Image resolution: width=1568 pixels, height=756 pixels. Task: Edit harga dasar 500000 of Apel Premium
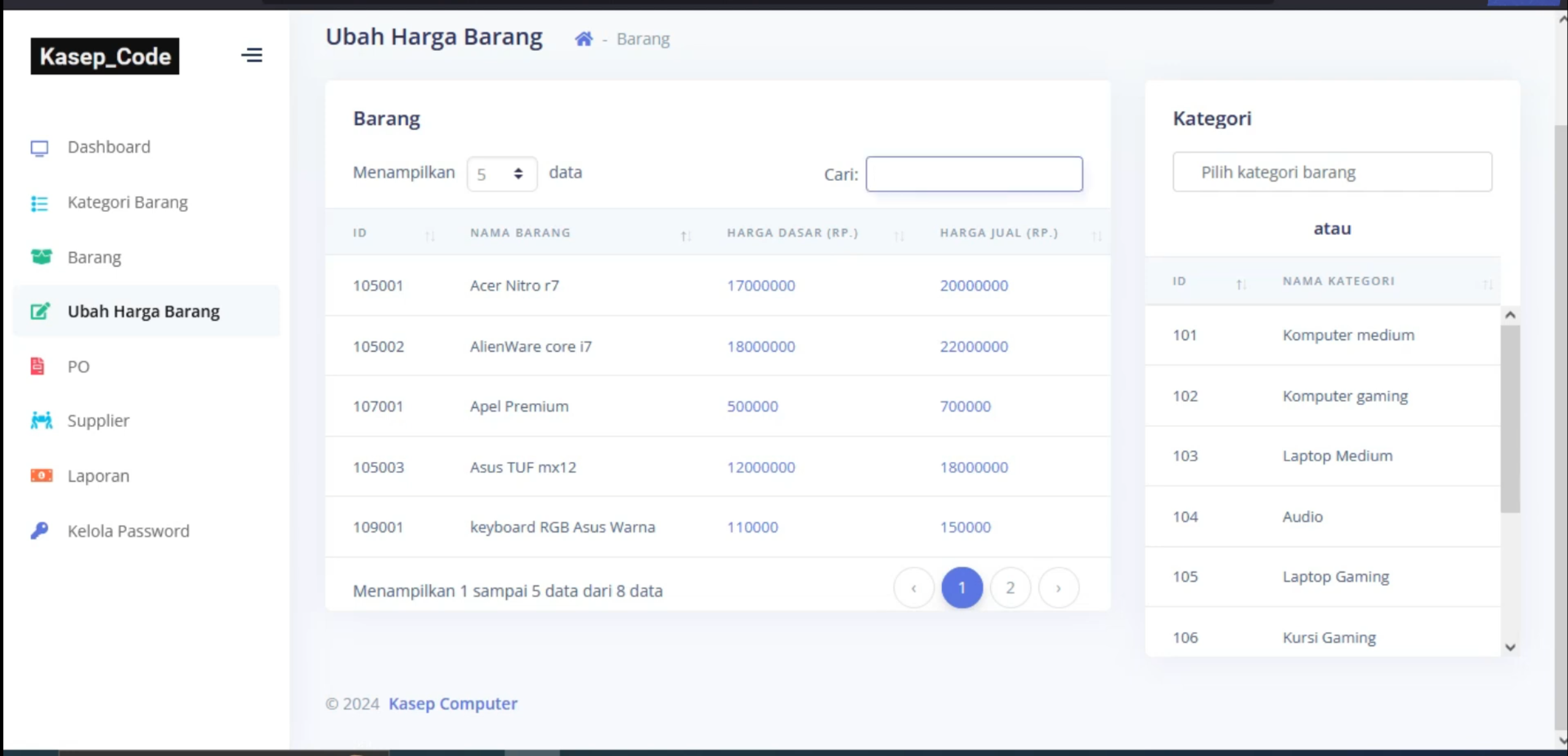coord(752,406)
